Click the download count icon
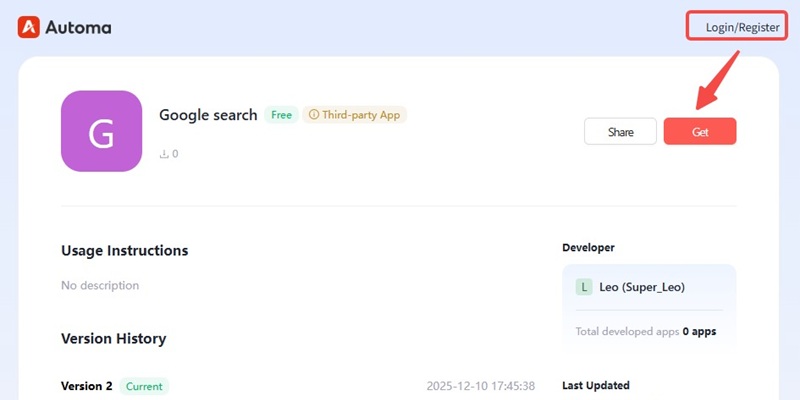The width and height of the screenshot is (800, 400). click(164, 154)
